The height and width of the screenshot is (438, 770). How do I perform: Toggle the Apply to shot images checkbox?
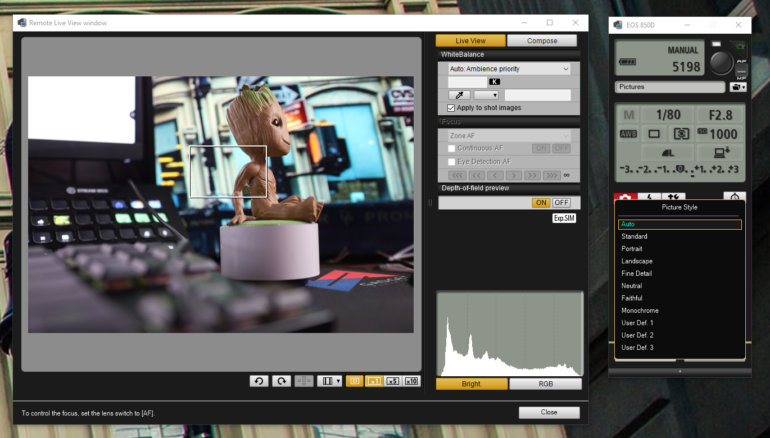point(451,108)
